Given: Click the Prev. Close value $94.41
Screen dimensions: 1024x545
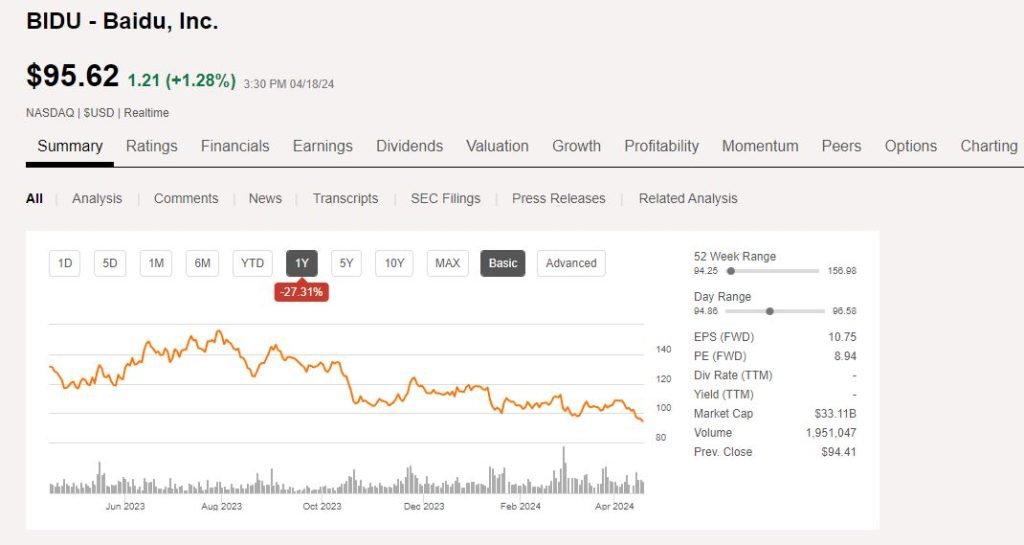Looking at the screenshot, I should (x=839, y=452).
